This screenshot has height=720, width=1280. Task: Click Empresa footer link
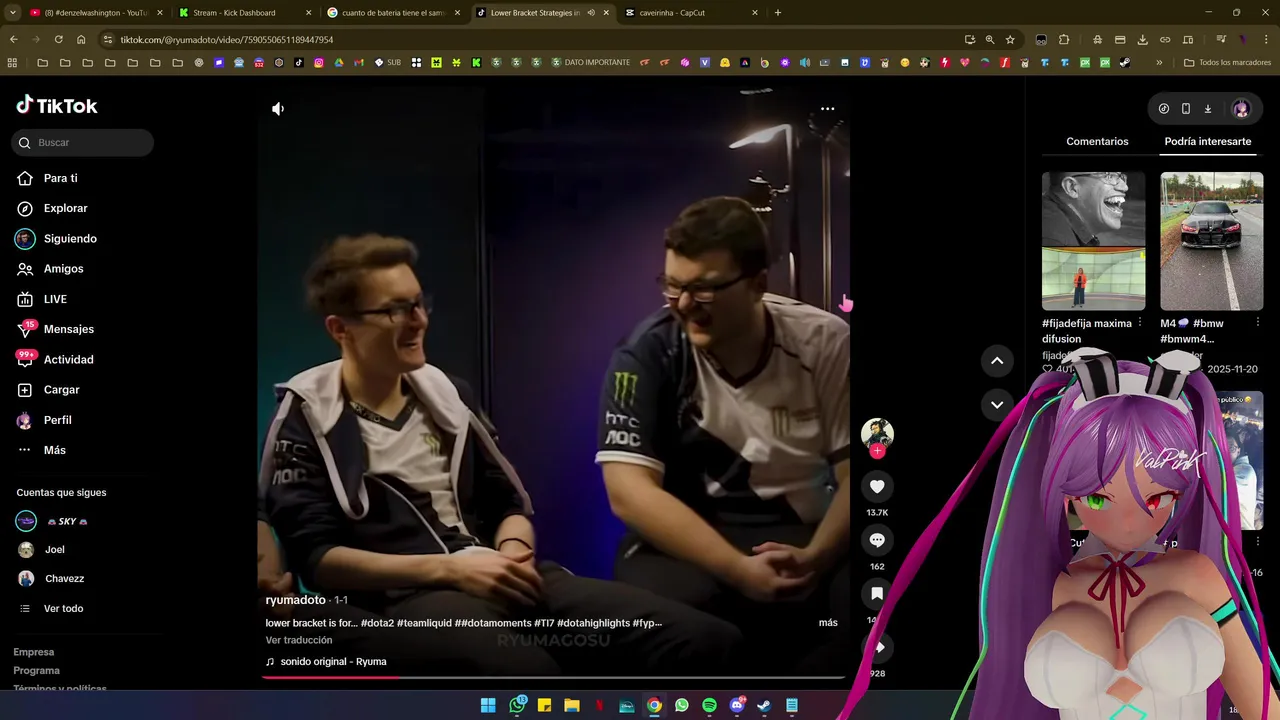pos(34,652)
